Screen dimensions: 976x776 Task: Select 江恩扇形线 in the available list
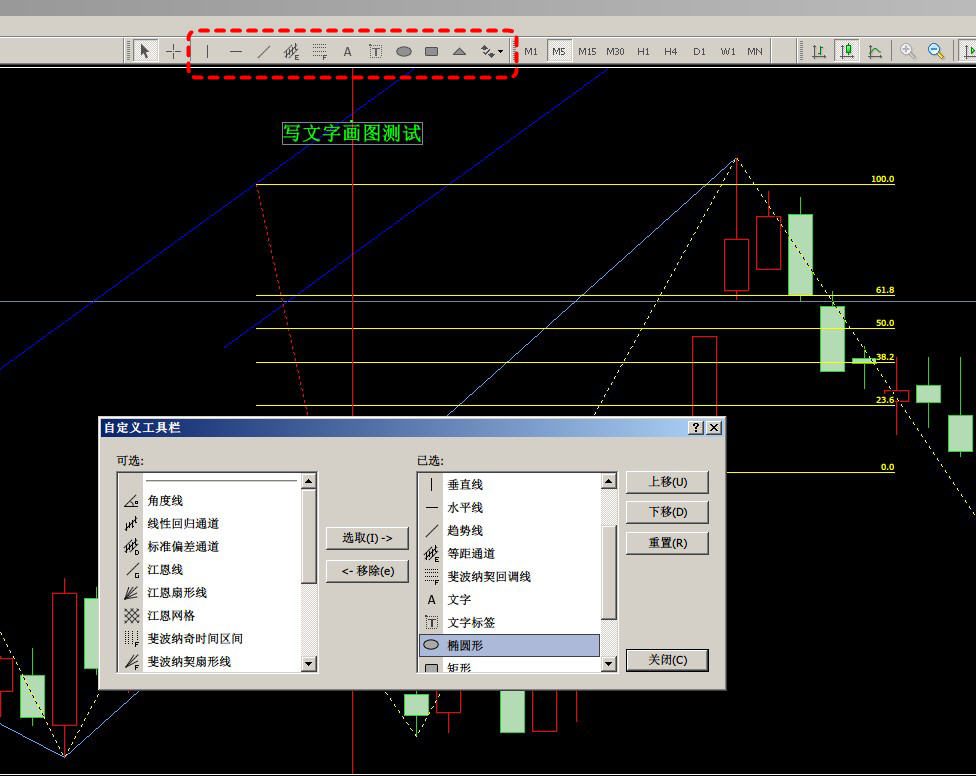[x=177, y=593]
